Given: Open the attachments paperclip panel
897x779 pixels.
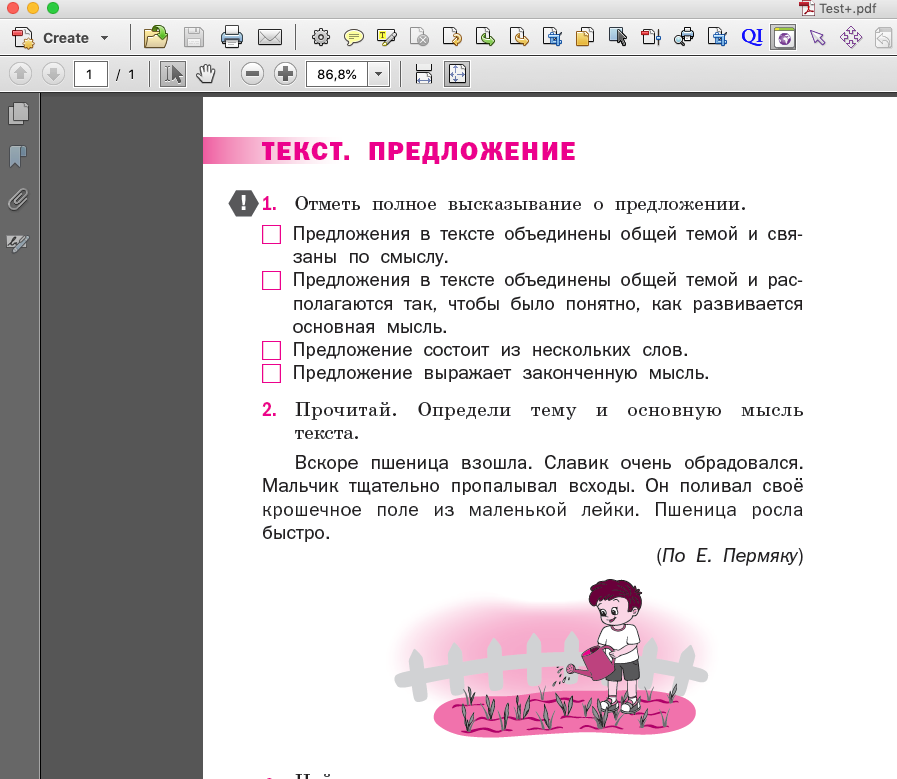Looking at the screenshot, I should (18, 200).
